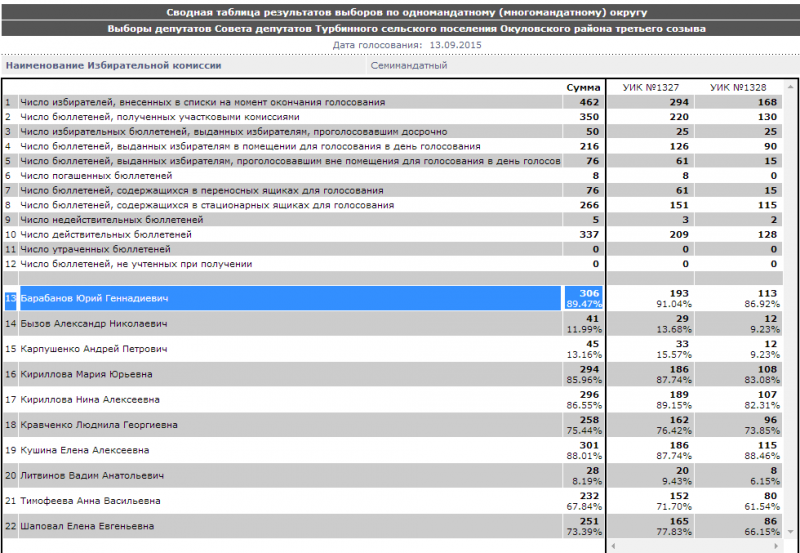The height and width of the screenshot is (553, 800).
Task: Click the horizontal scroll right arrow
Action: (x=777, y=546)
